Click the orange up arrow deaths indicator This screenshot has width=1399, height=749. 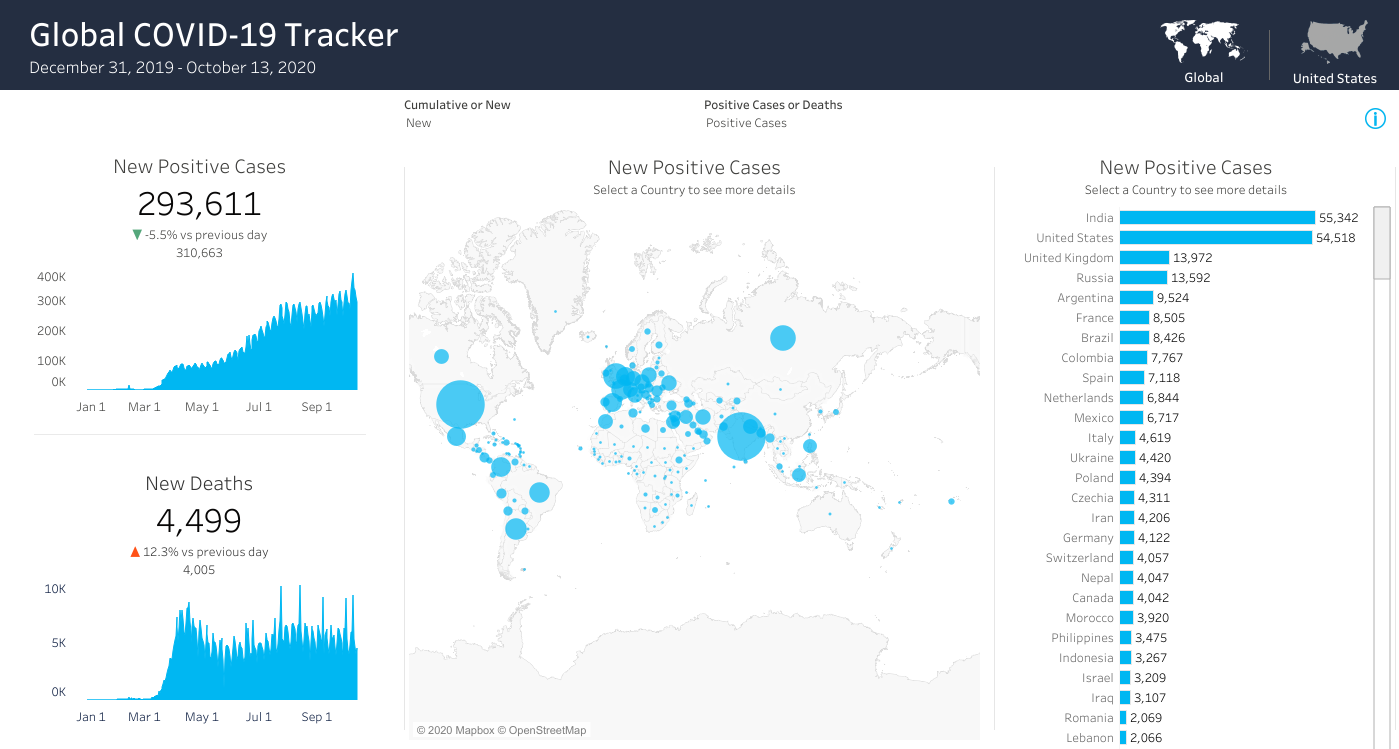click(x=135, y=552)
